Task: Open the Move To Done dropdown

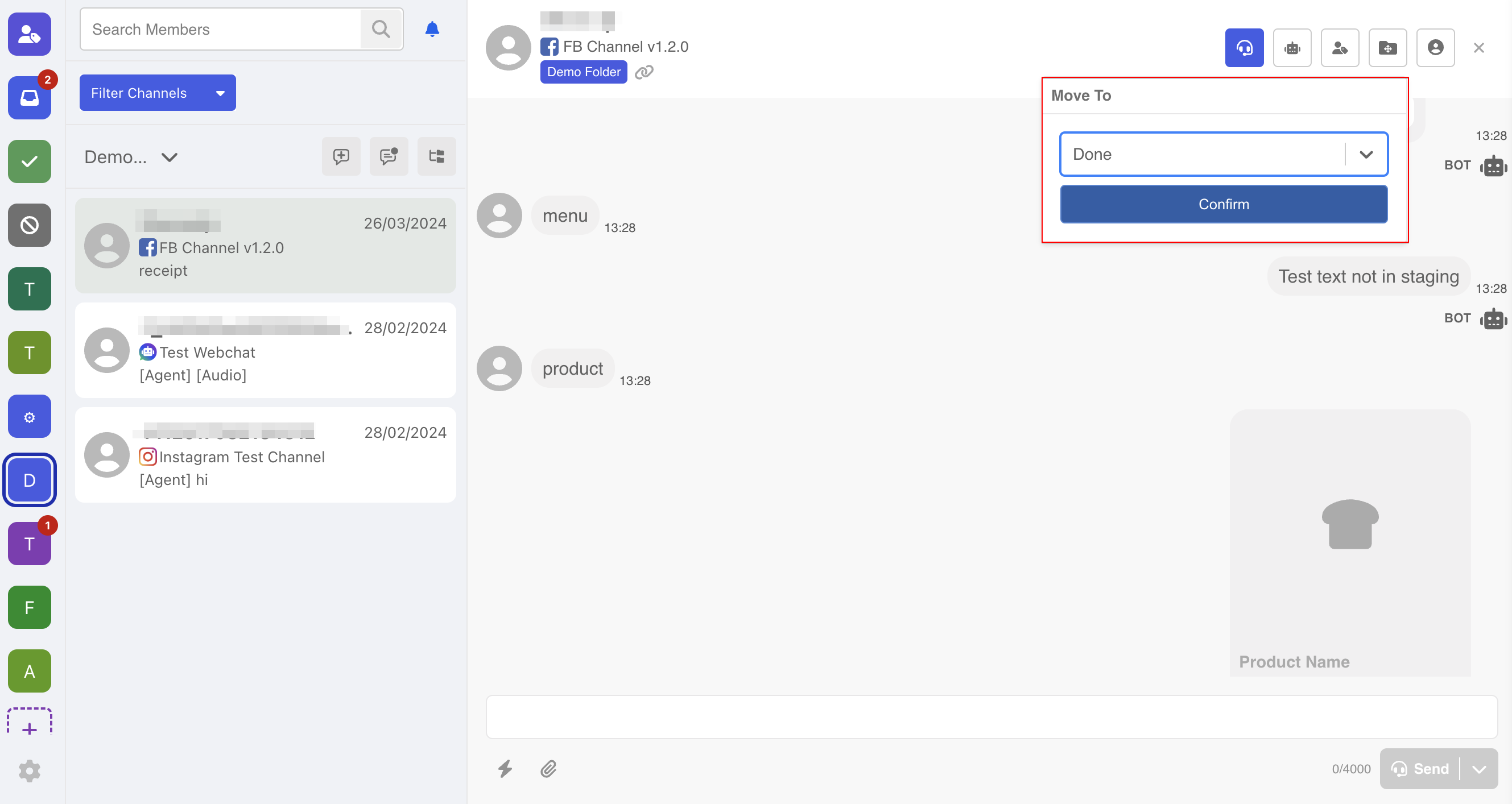Action: pyautogui.click(x=1223, y=154)
